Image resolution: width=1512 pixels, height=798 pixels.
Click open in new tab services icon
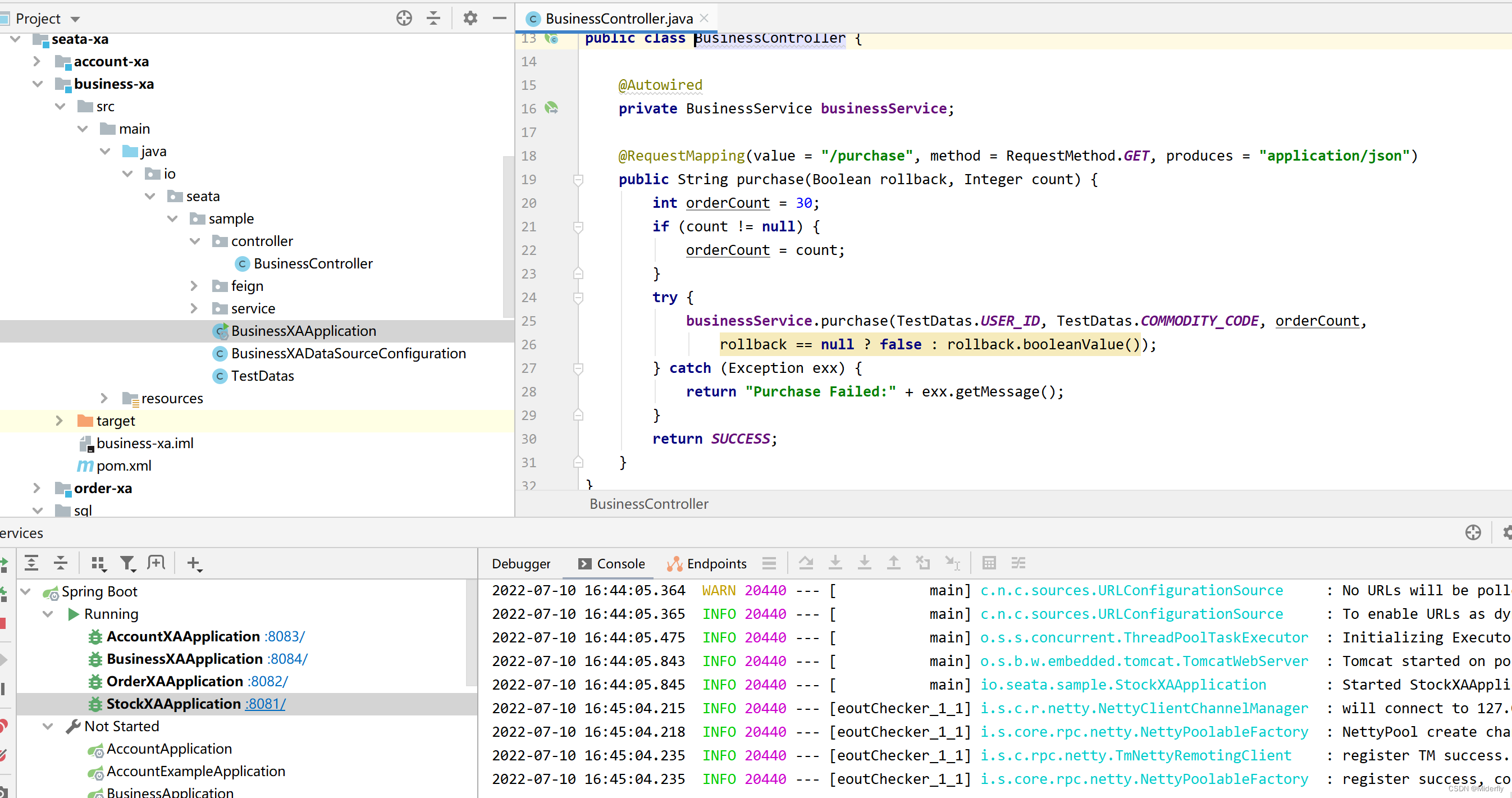point(156,563)
